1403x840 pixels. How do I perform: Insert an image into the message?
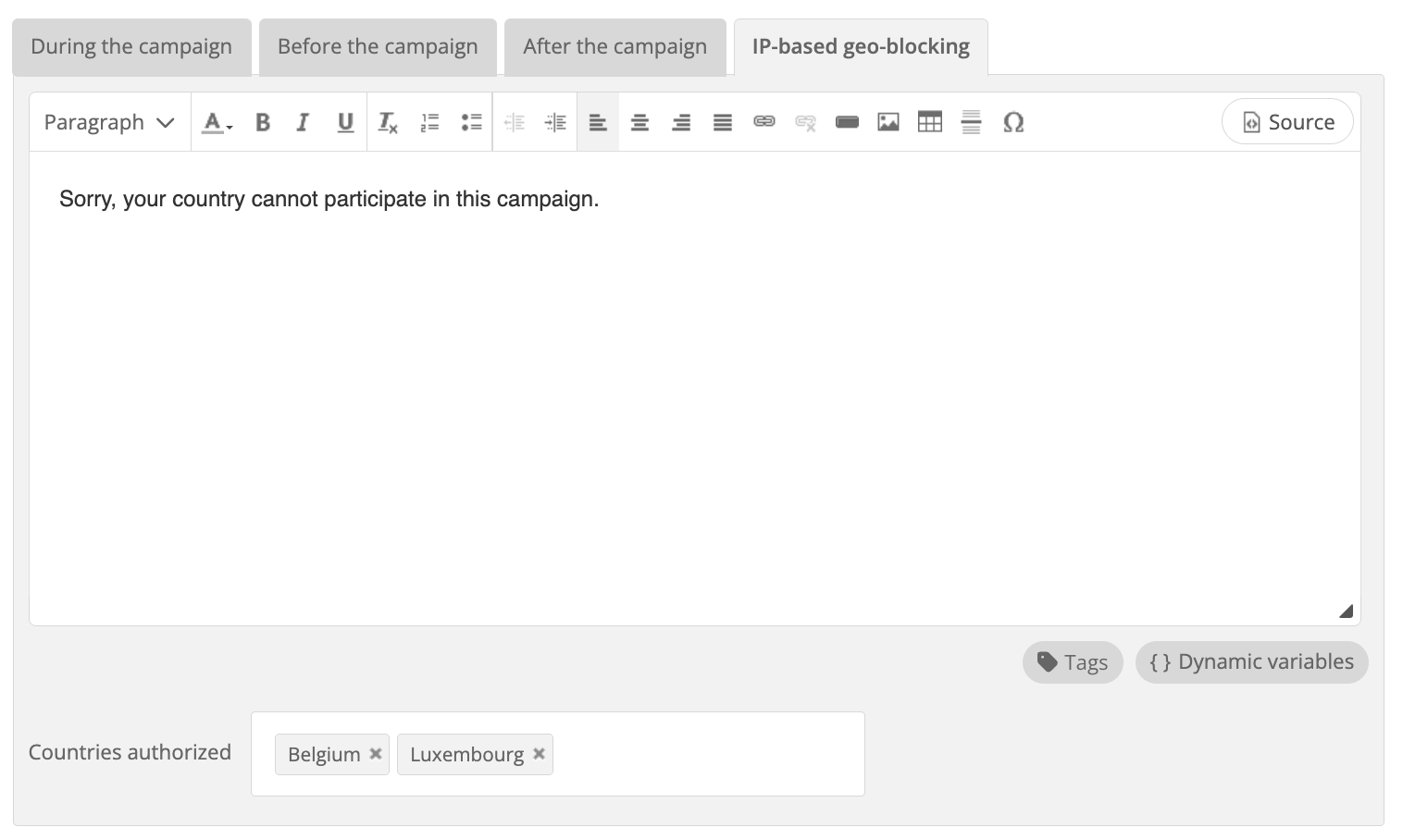888,122
